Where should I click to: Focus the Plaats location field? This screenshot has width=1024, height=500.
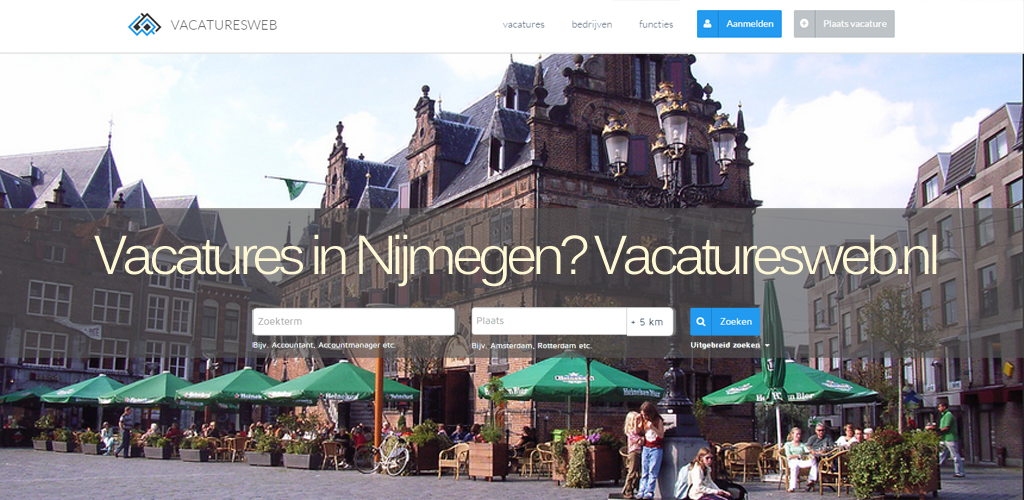549,321
